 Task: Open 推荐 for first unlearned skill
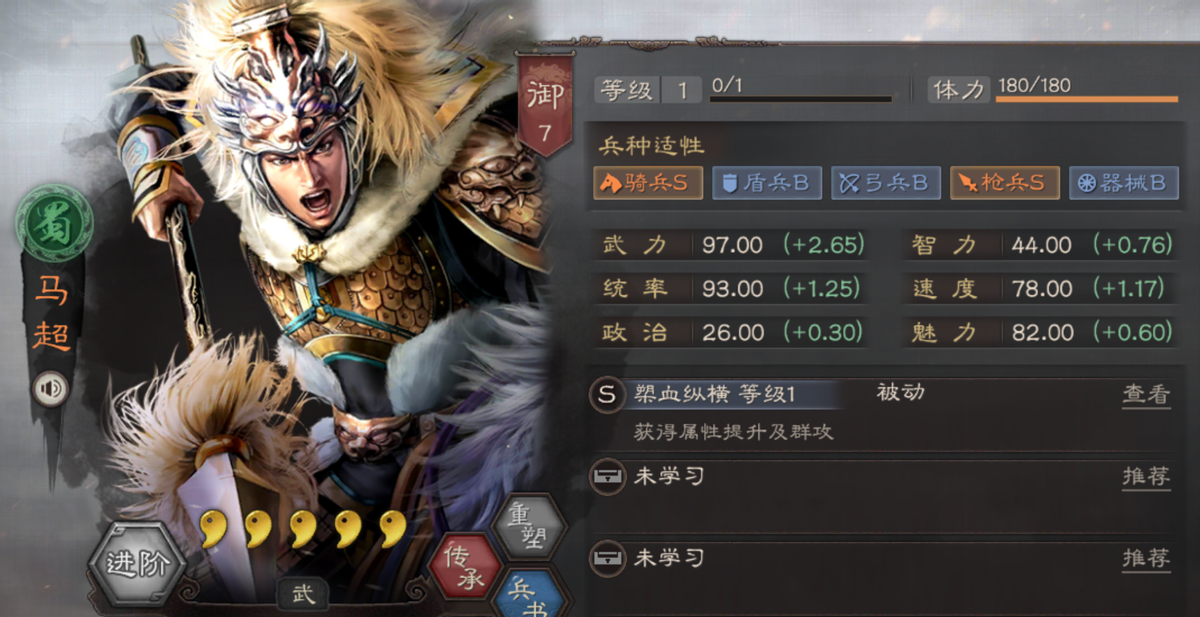click(1146, 477)
